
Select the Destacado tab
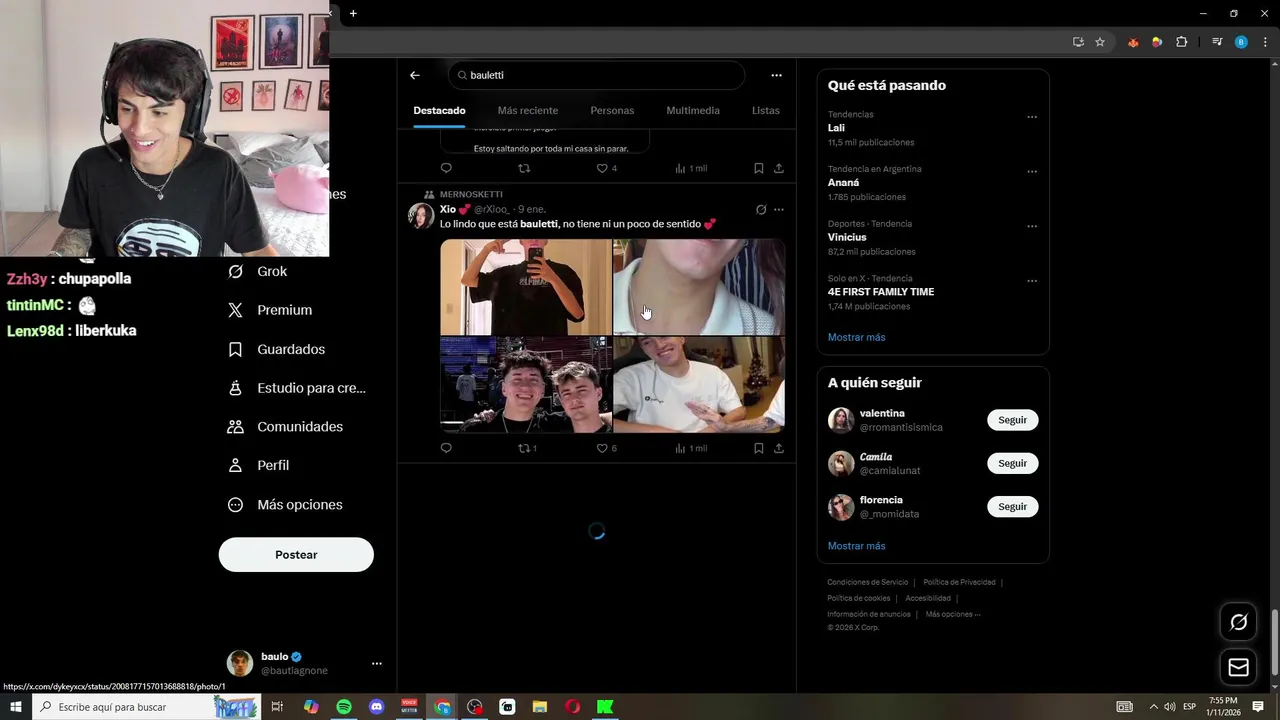tap(439, 110)
